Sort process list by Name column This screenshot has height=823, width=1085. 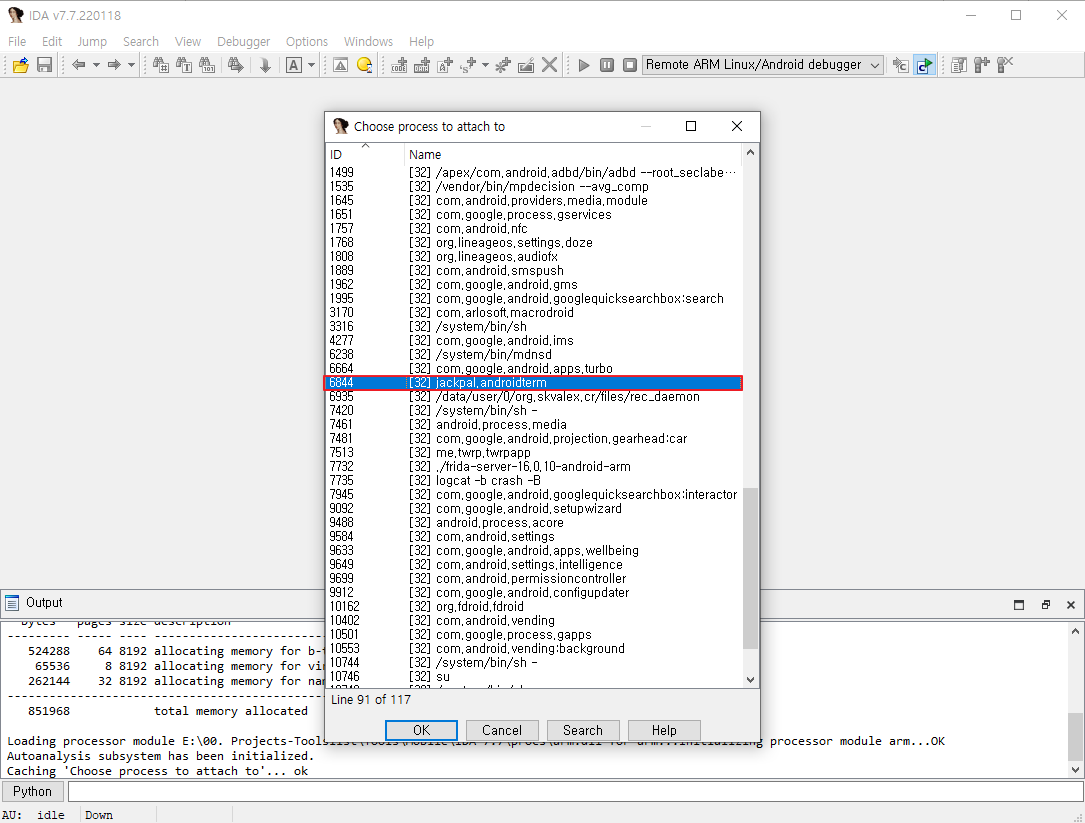574,154
